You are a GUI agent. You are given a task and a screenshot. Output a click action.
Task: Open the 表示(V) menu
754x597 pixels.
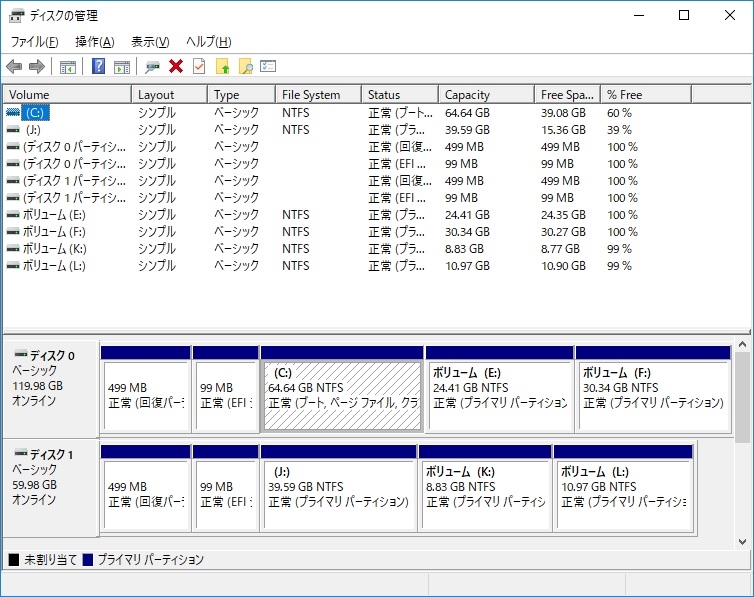150,42
